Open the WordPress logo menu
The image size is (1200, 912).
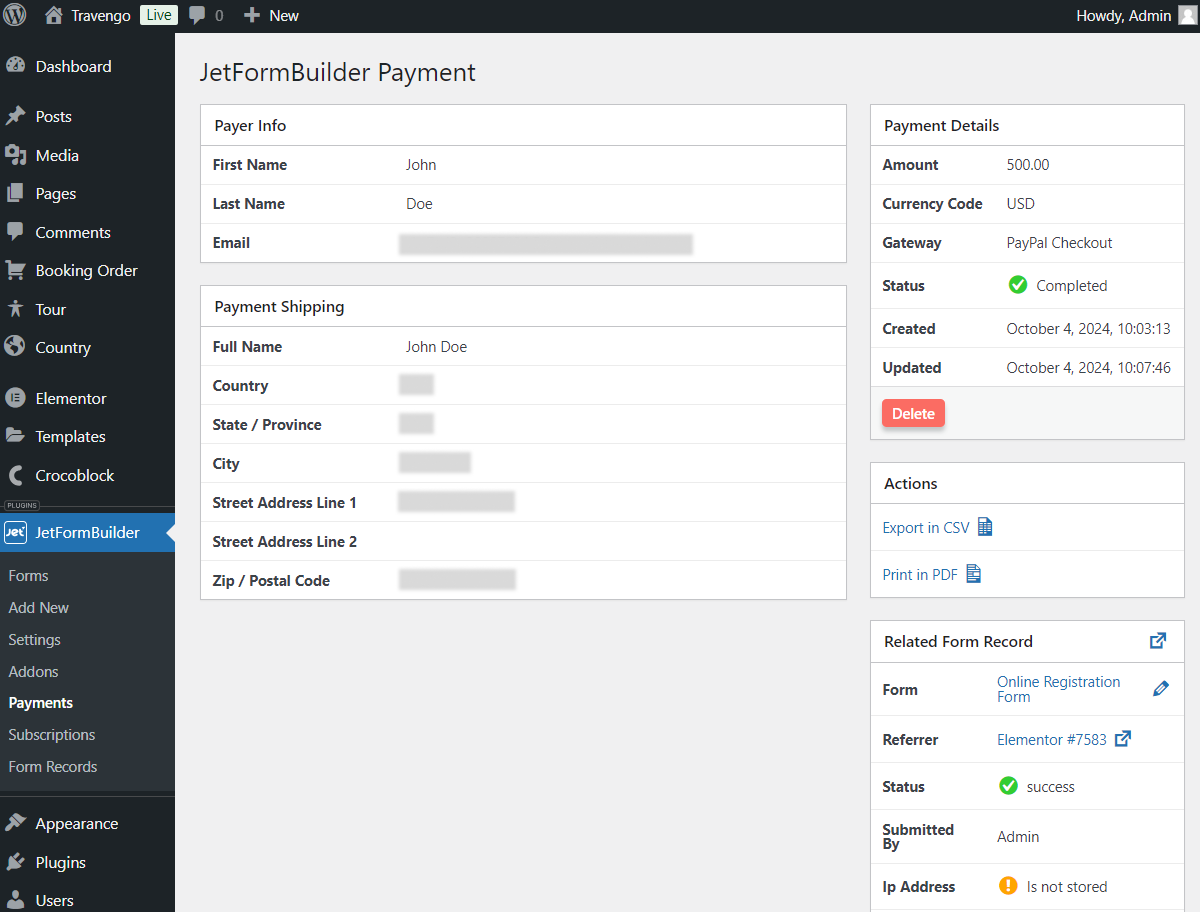[x=14, y=15]
